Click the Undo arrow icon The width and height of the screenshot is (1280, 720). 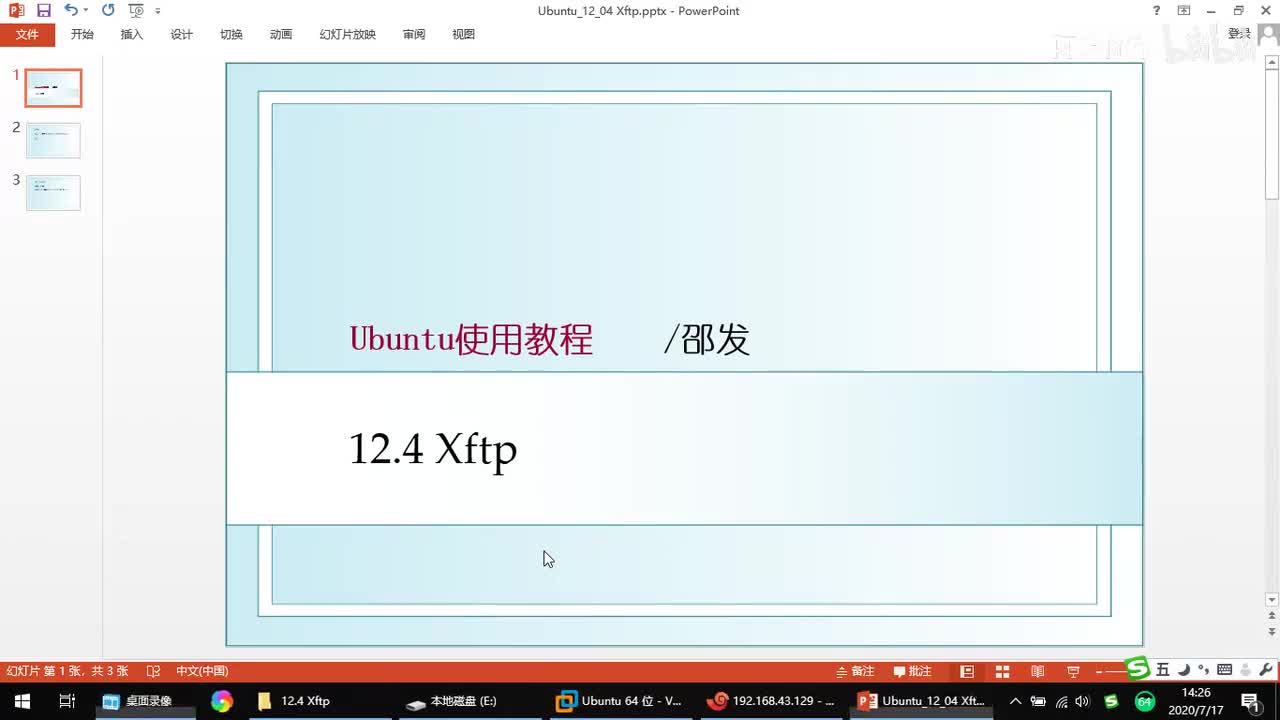[70, 11]
